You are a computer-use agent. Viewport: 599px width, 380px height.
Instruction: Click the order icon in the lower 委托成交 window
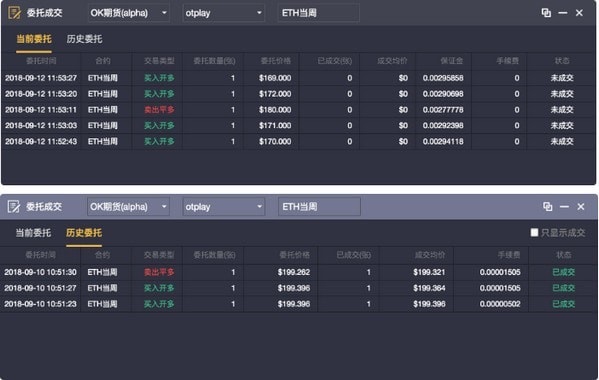[14, 207]
